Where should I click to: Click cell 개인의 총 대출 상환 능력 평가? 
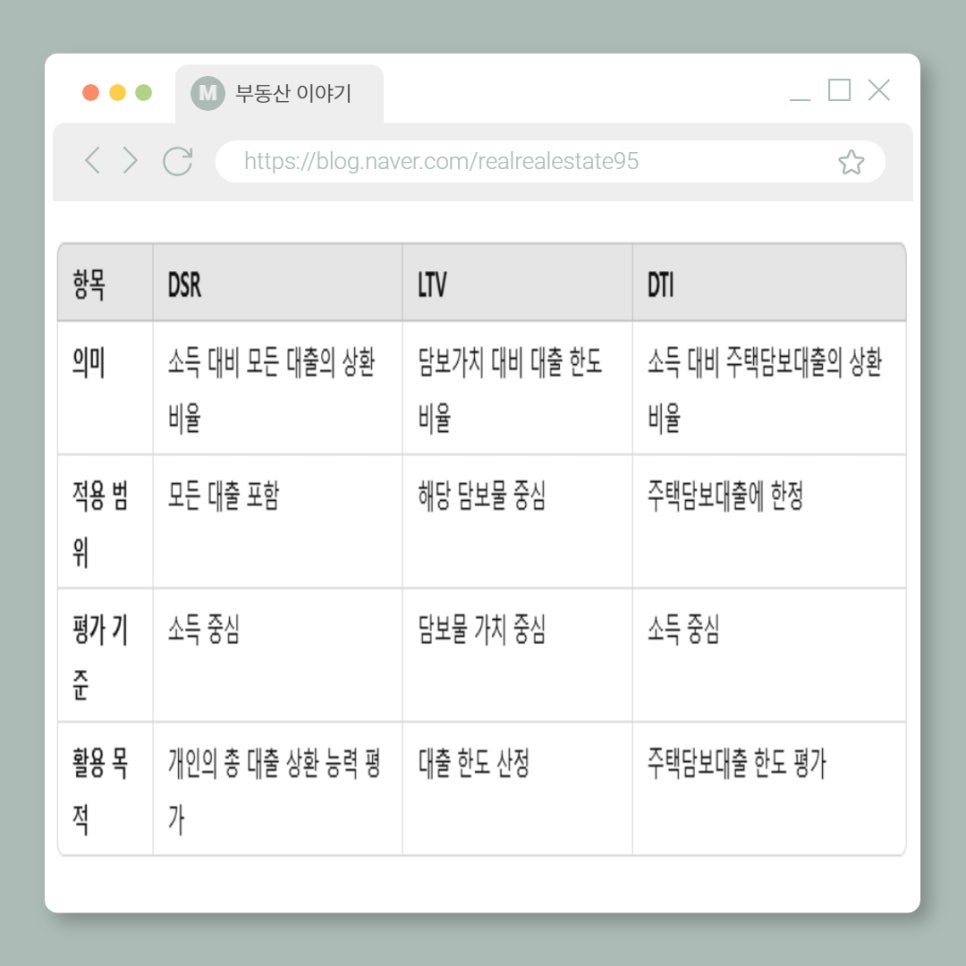[278, 789]
